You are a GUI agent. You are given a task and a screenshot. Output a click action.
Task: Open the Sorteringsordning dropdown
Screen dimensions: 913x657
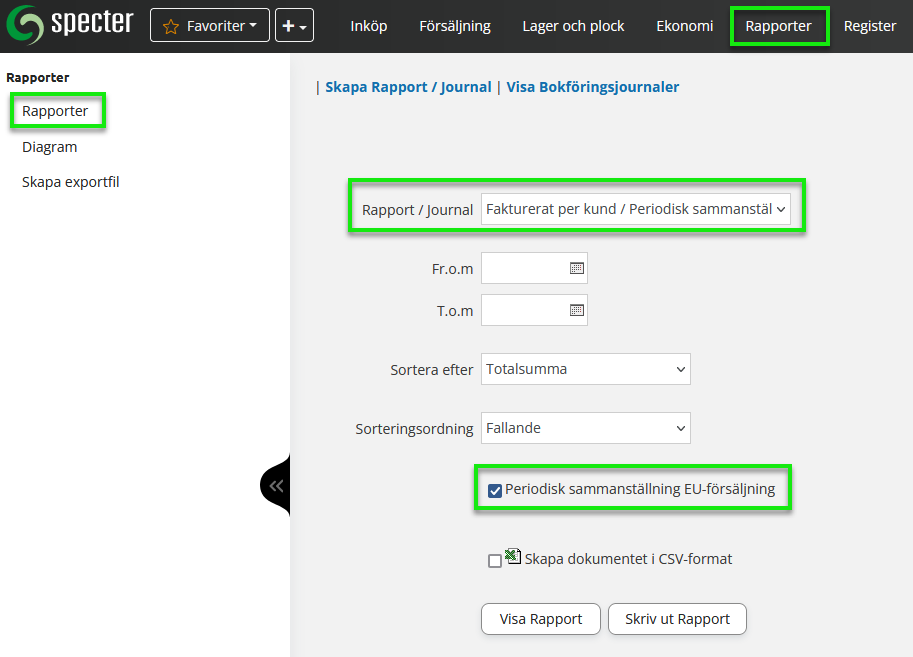pos(585,428)
